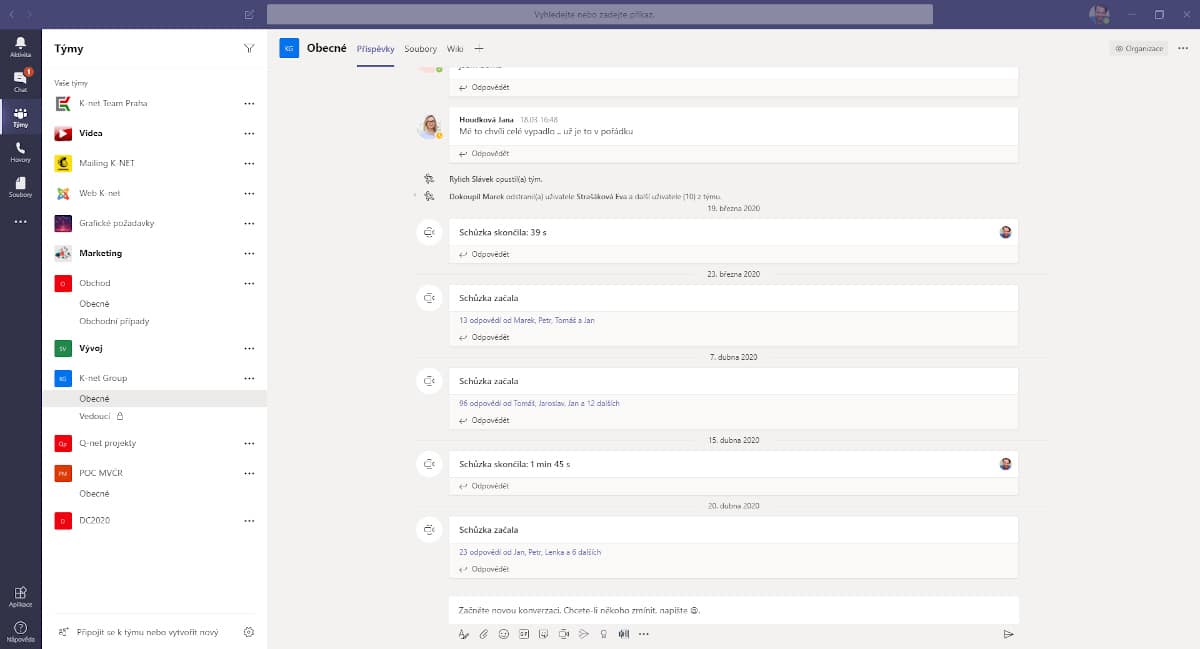
Task: Open Houdková Jana's profile picture
Action: pos(430,125)
